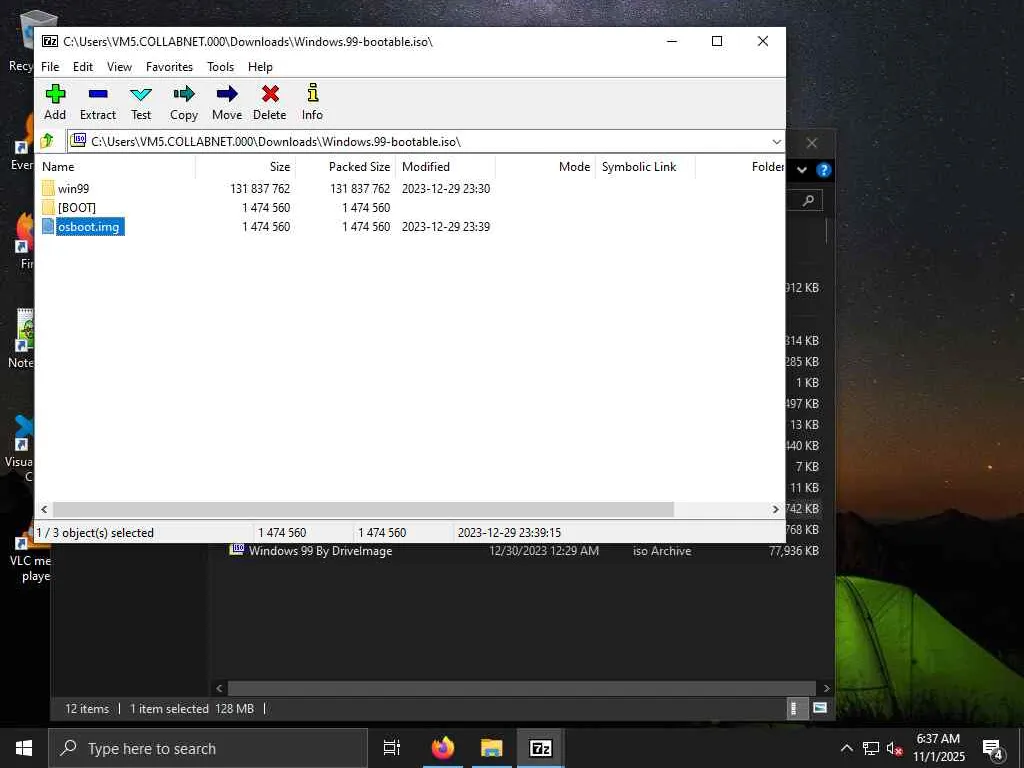This screenshot has height=768, width=1024.
Task: Click the left arrow of 7-Zip scrollbar
Action: [44, 509]
